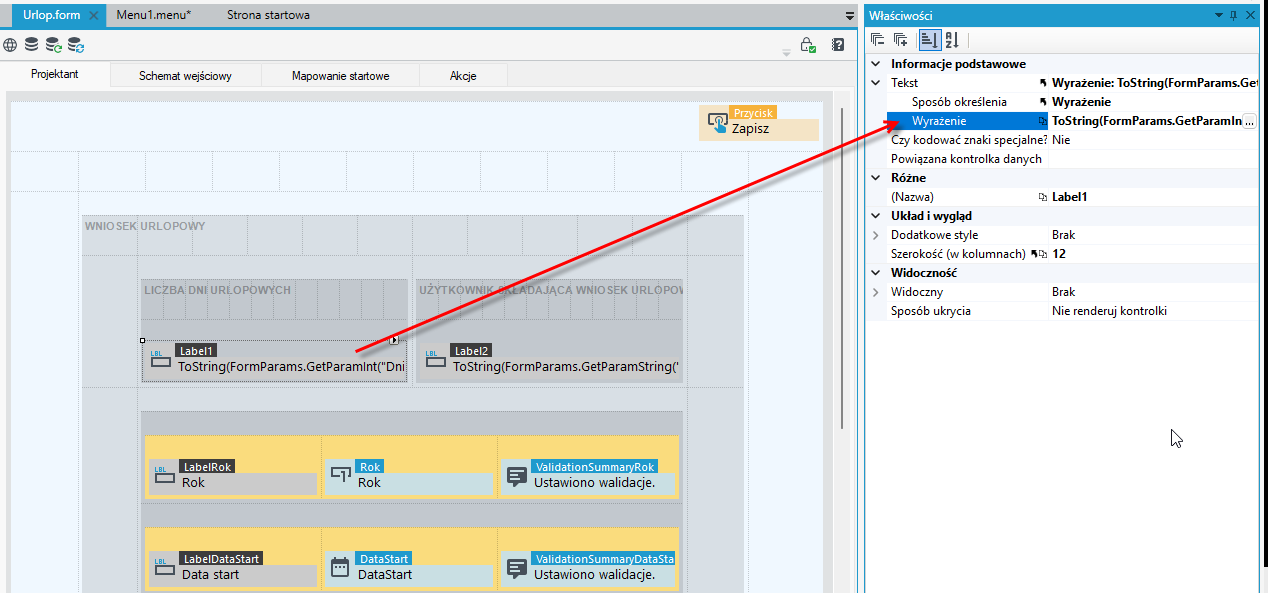Image resolution: width=1268 pixels, height=593 pixels.
Task: Select the ValidationSummaryRok control
Action: click(x=589, y=476)
